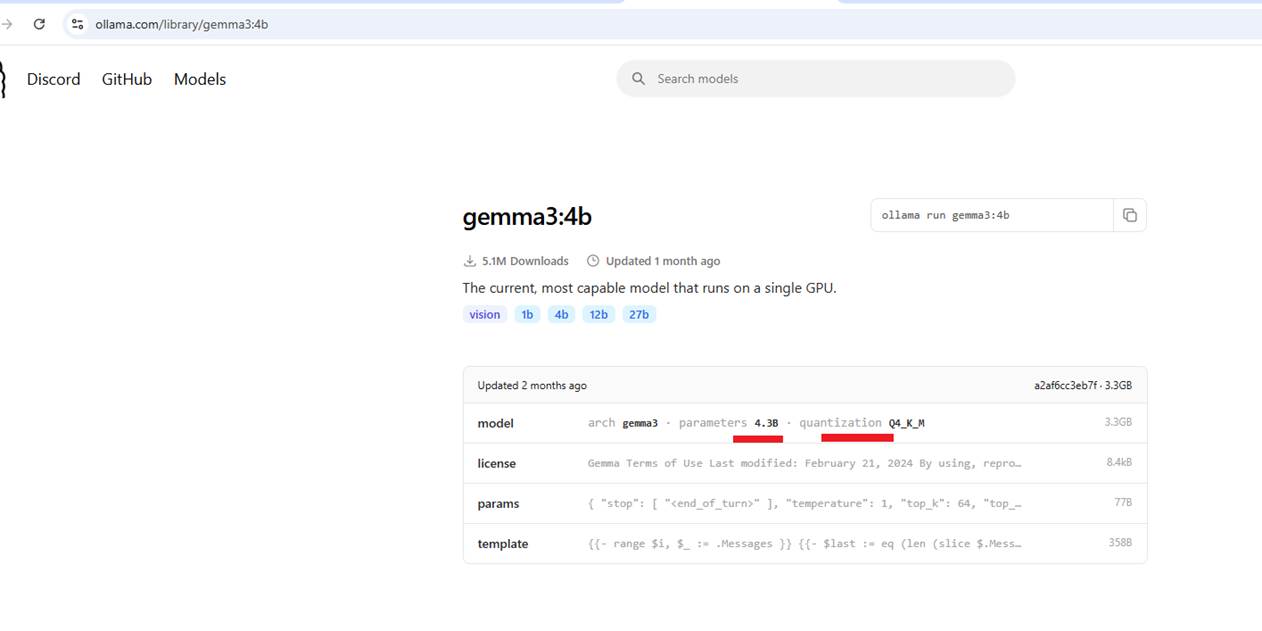Click the 5.1M Downloads text
1262x631 pixels.
(525, 261)
